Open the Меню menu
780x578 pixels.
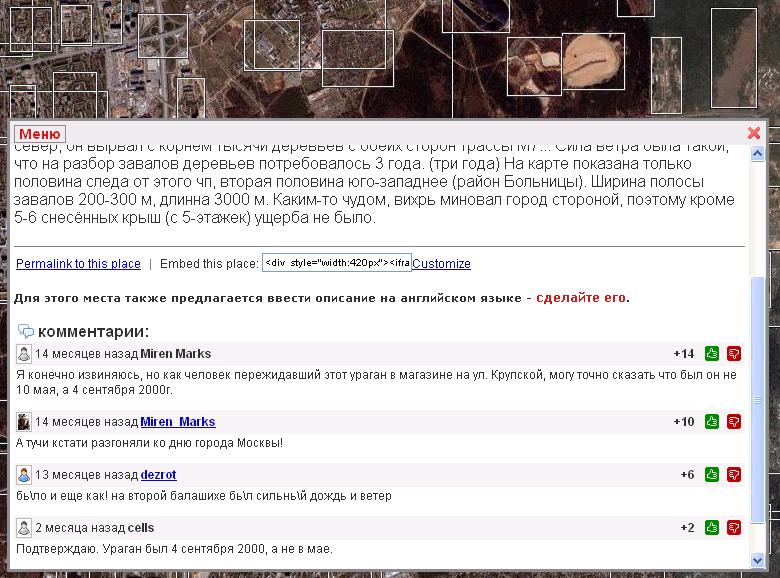click(x=40, y=134)
